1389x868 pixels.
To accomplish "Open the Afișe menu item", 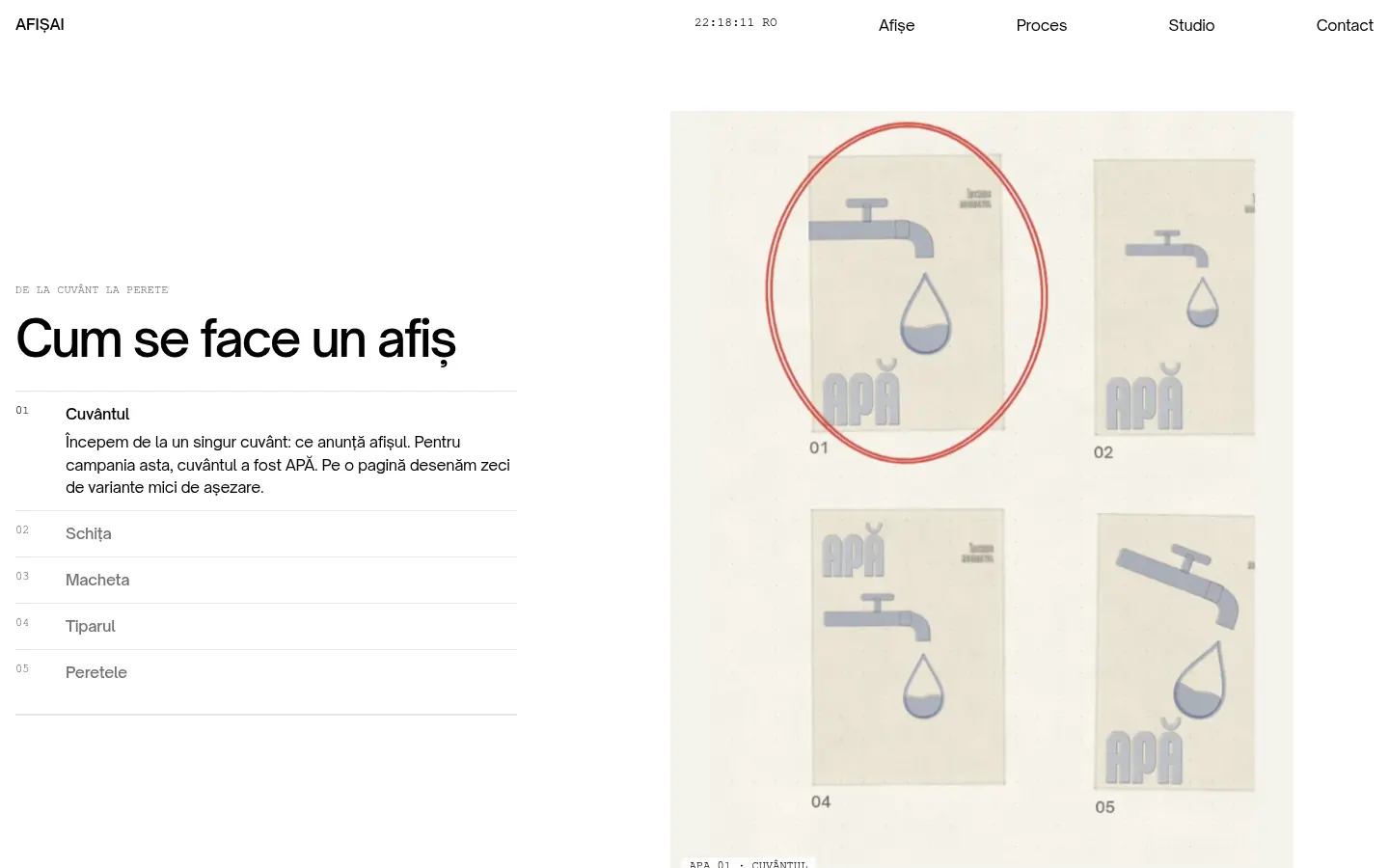I will click(x=896, y=25).
